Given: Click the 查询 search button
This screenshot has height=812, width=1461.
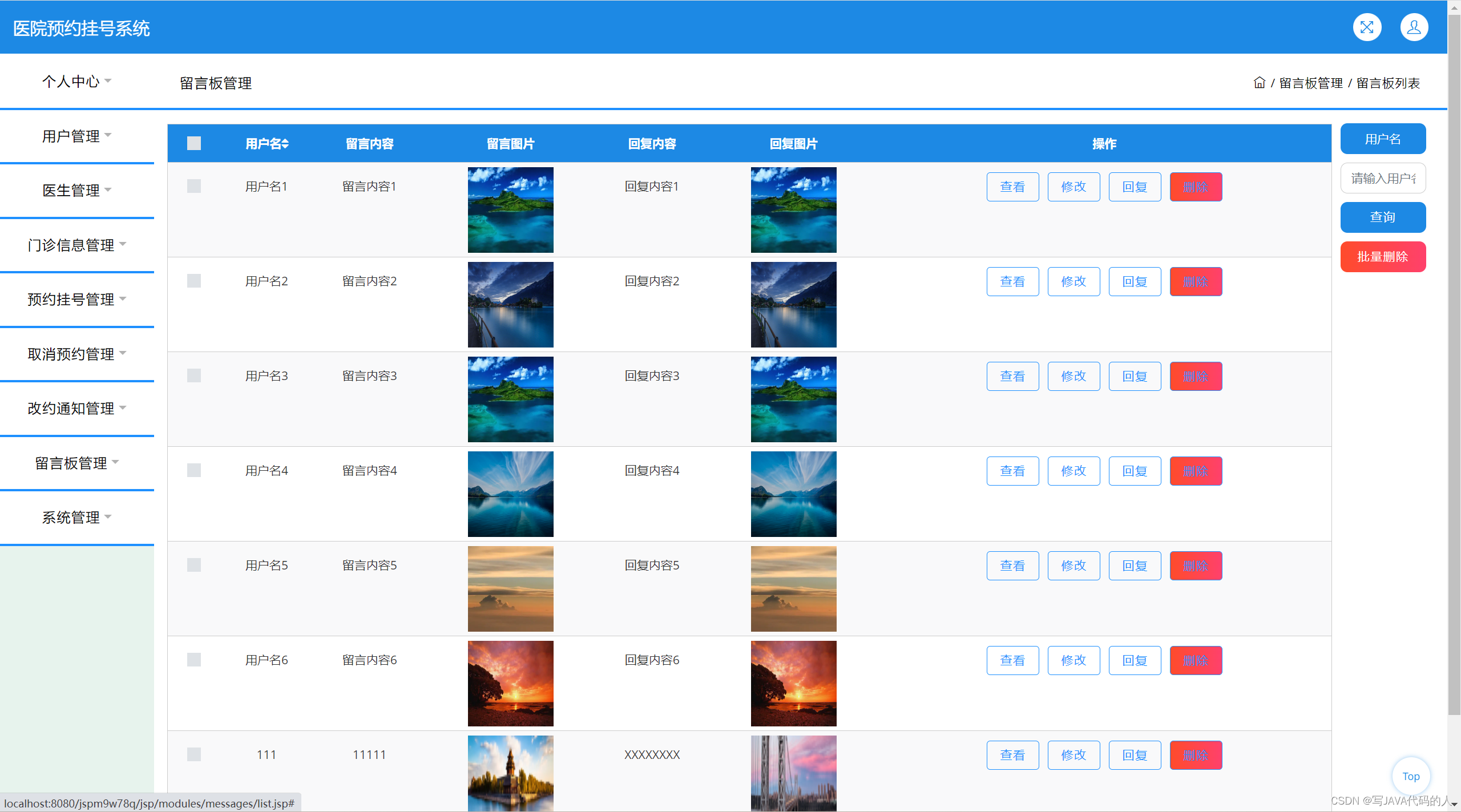Looking at the screenshot, I should [1383, 217].
